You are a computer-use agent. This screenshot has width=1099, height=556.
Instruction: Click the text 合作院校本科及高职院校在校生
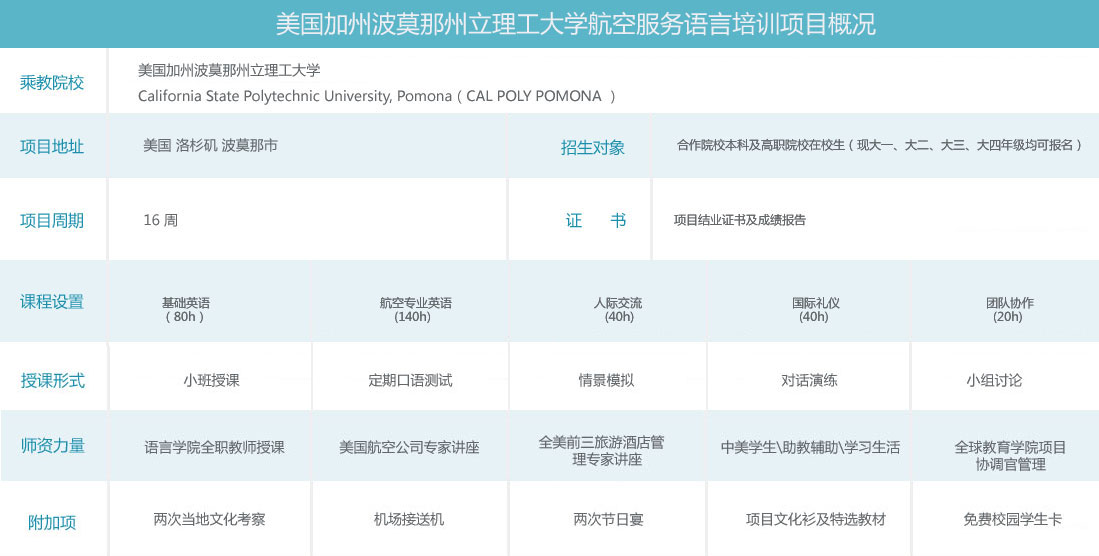click(760, 145)
